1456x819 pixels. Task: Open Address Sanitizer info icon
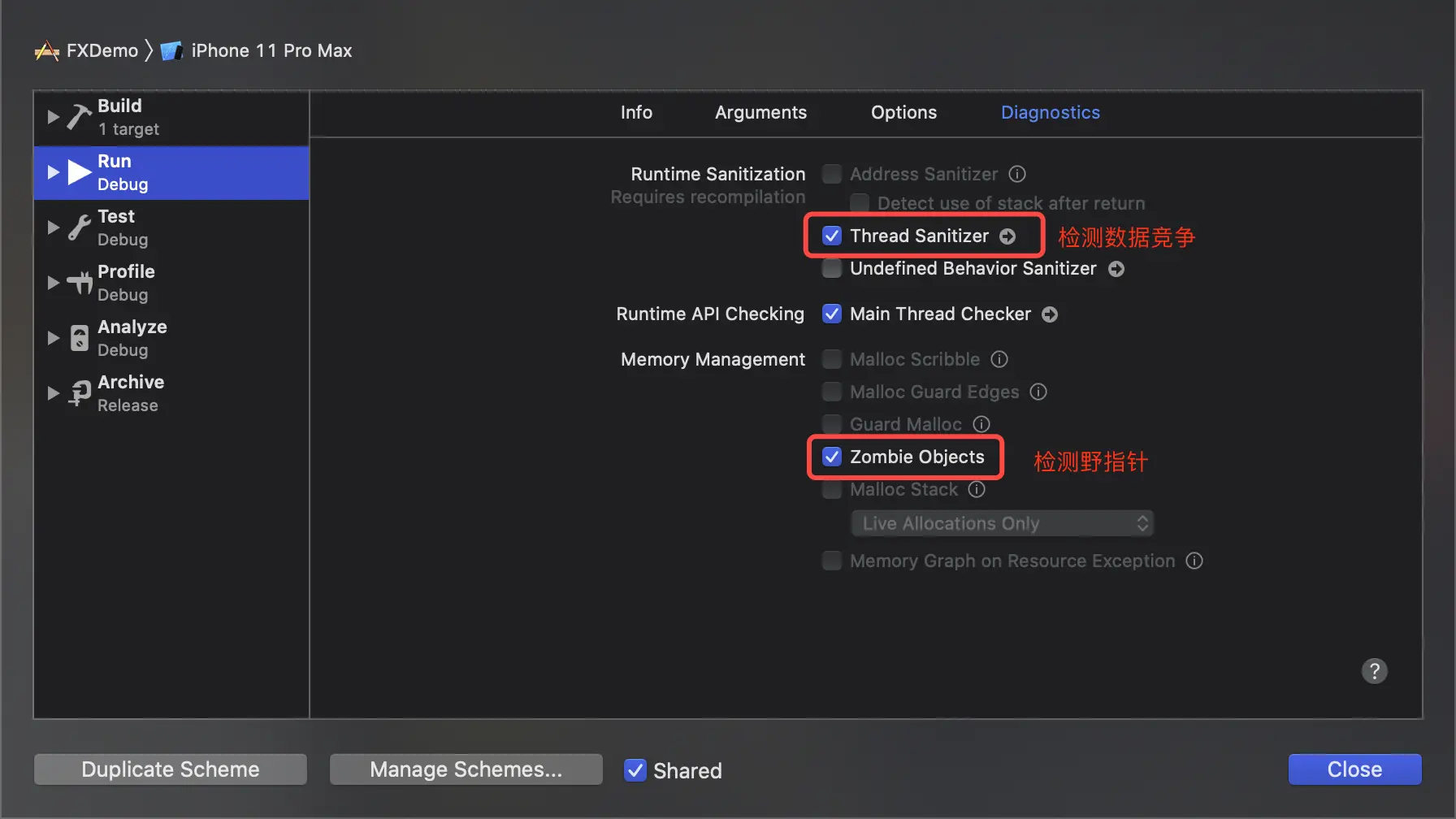[x=1017, y=174]
